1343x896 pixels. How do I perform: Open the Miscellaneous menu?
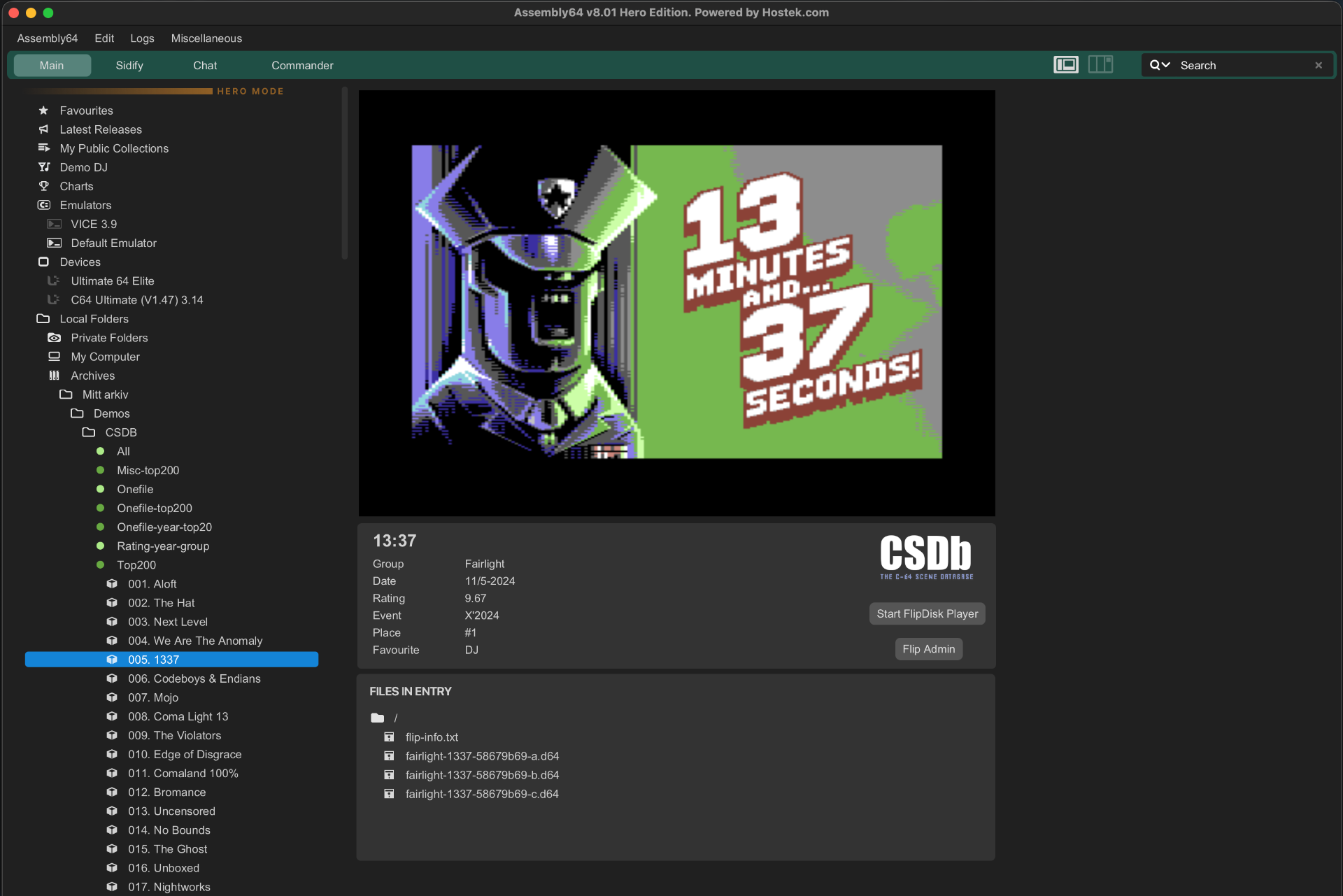point(206,38)
